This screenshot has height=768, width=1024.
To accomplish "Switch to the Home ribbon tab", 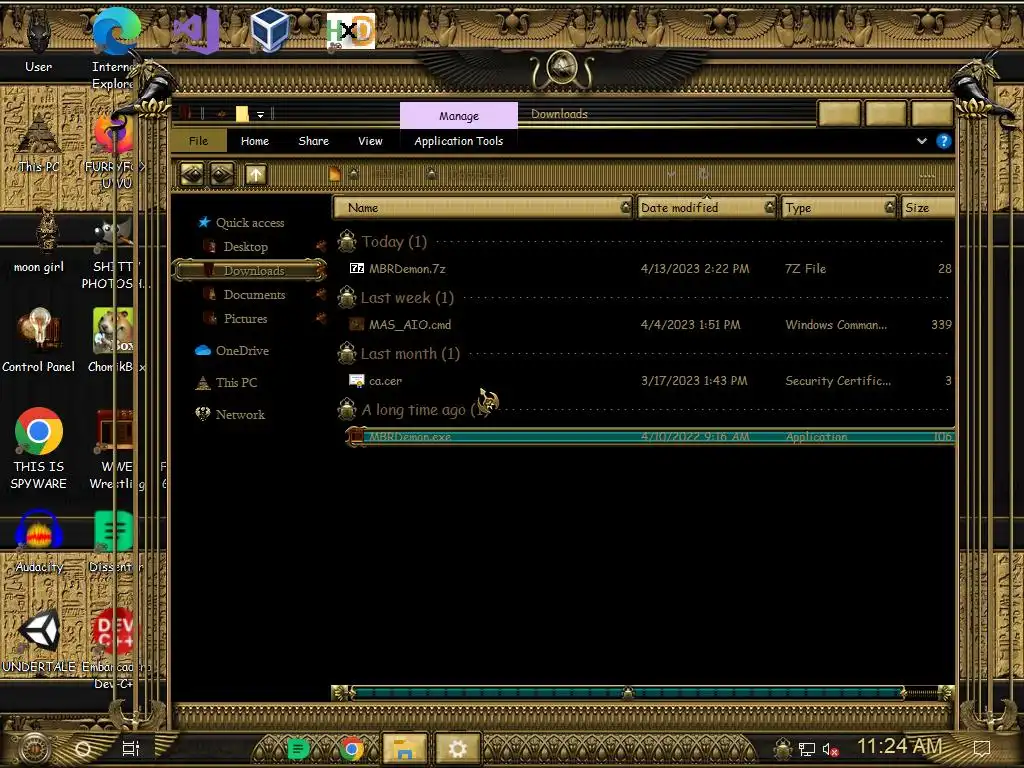I will click(x=255, y=141).
